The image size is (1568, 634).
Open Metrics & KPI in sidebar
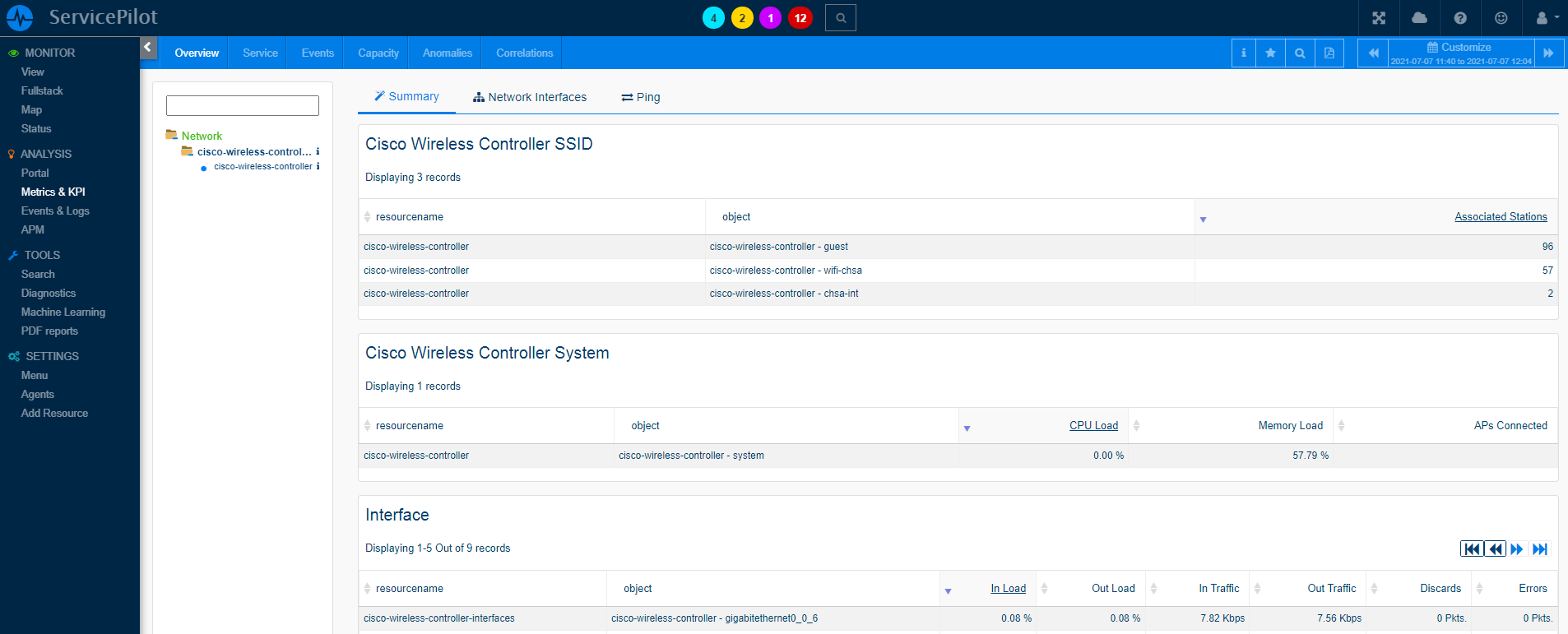53,192
